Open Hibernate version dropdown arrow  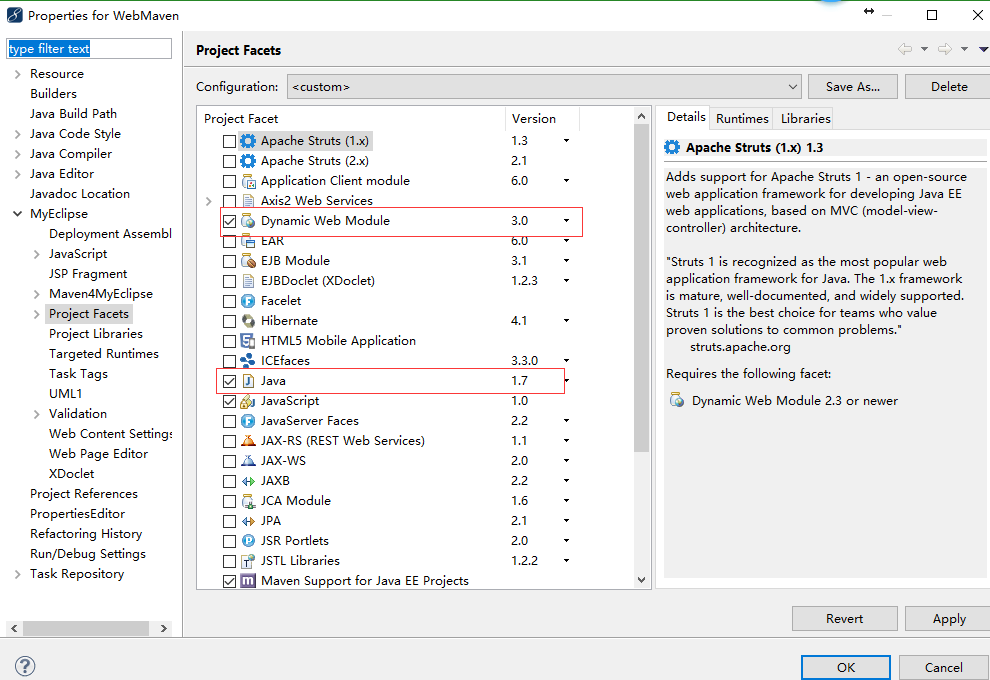[566, 321]
